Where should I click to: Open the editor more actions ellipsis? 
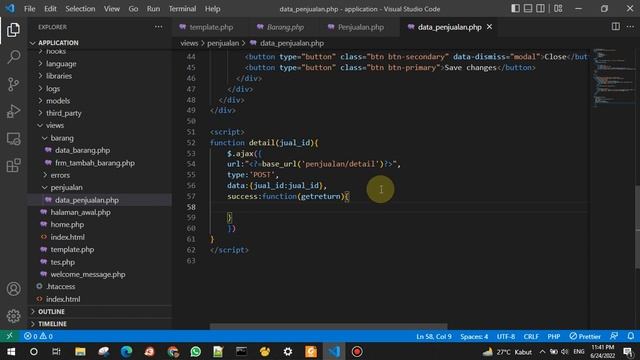630,27
